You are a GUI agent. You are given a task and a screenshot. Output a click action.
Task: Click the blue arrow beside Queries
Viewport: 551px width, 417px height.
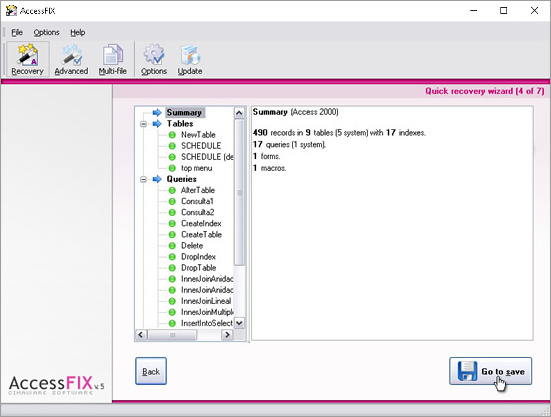(x=157, y=179)
